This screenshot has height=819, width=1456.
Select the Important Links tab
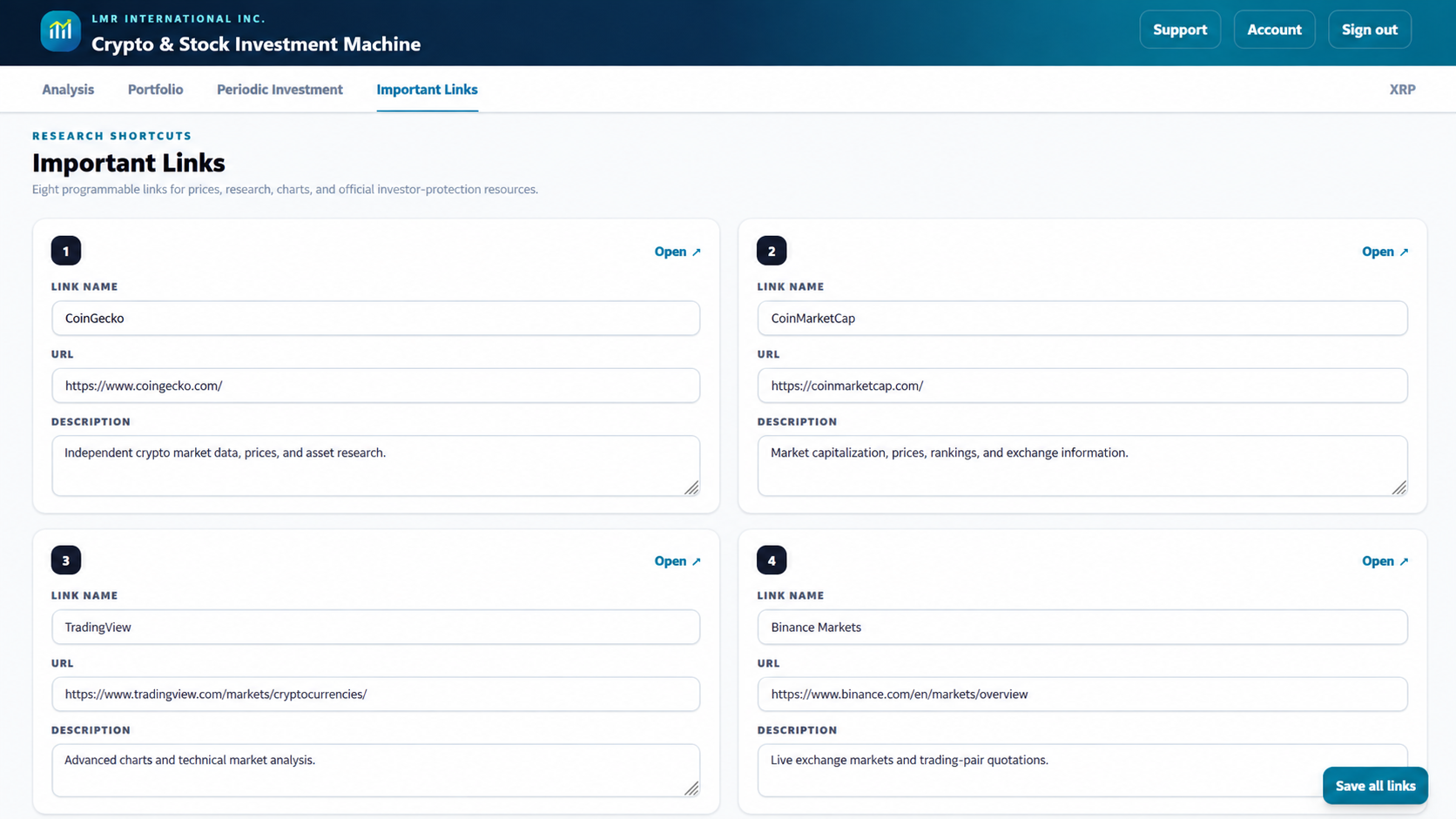(427, 89)
